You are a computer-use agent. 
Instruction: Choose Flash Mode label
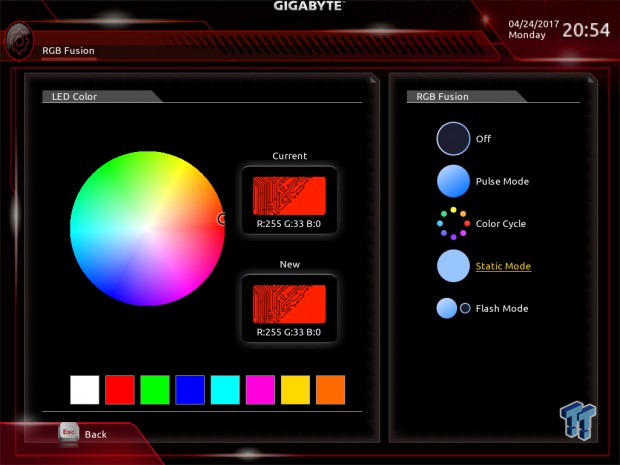502,308
